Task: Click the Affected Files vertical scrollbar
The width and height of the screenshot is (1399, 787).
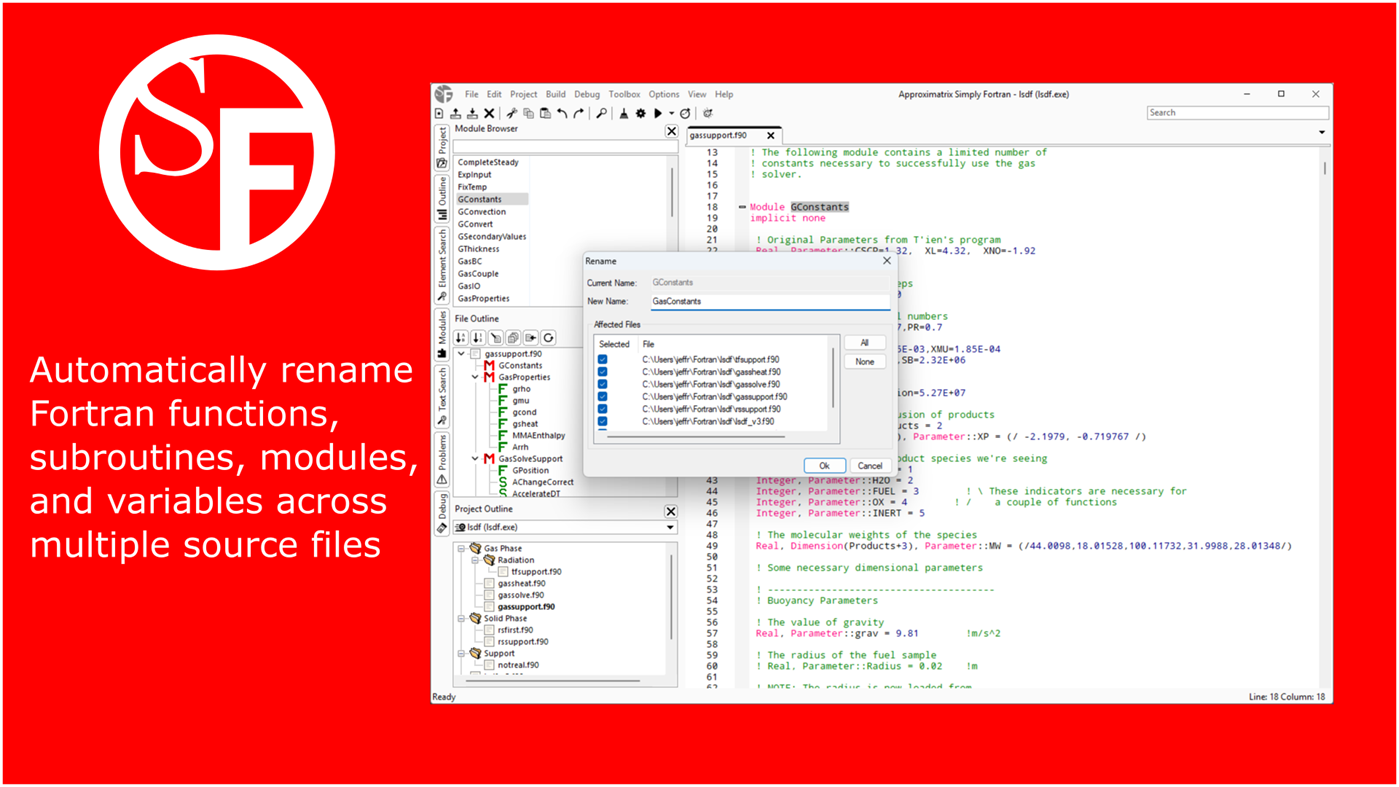Action: click(832, 376)
